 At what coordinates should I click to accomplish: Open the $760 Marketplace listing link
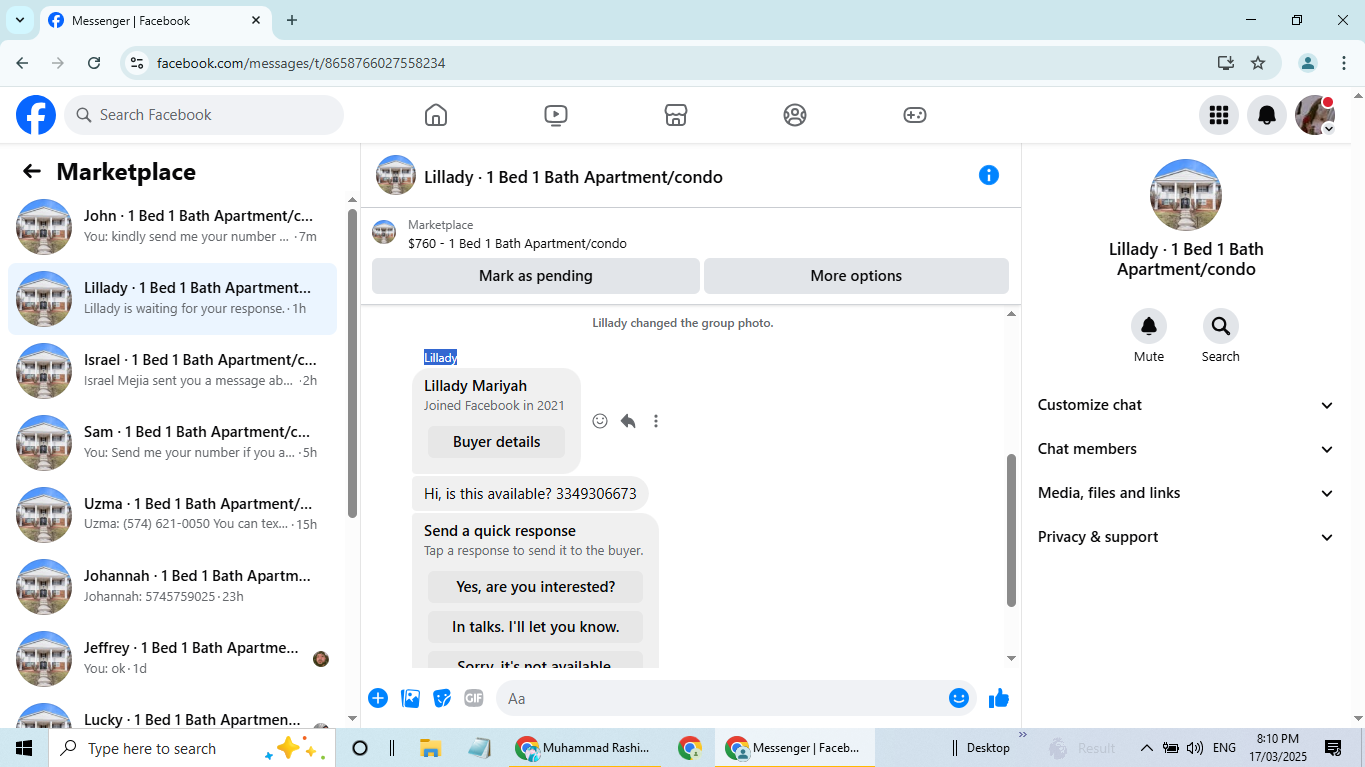(x=517, y=243)
